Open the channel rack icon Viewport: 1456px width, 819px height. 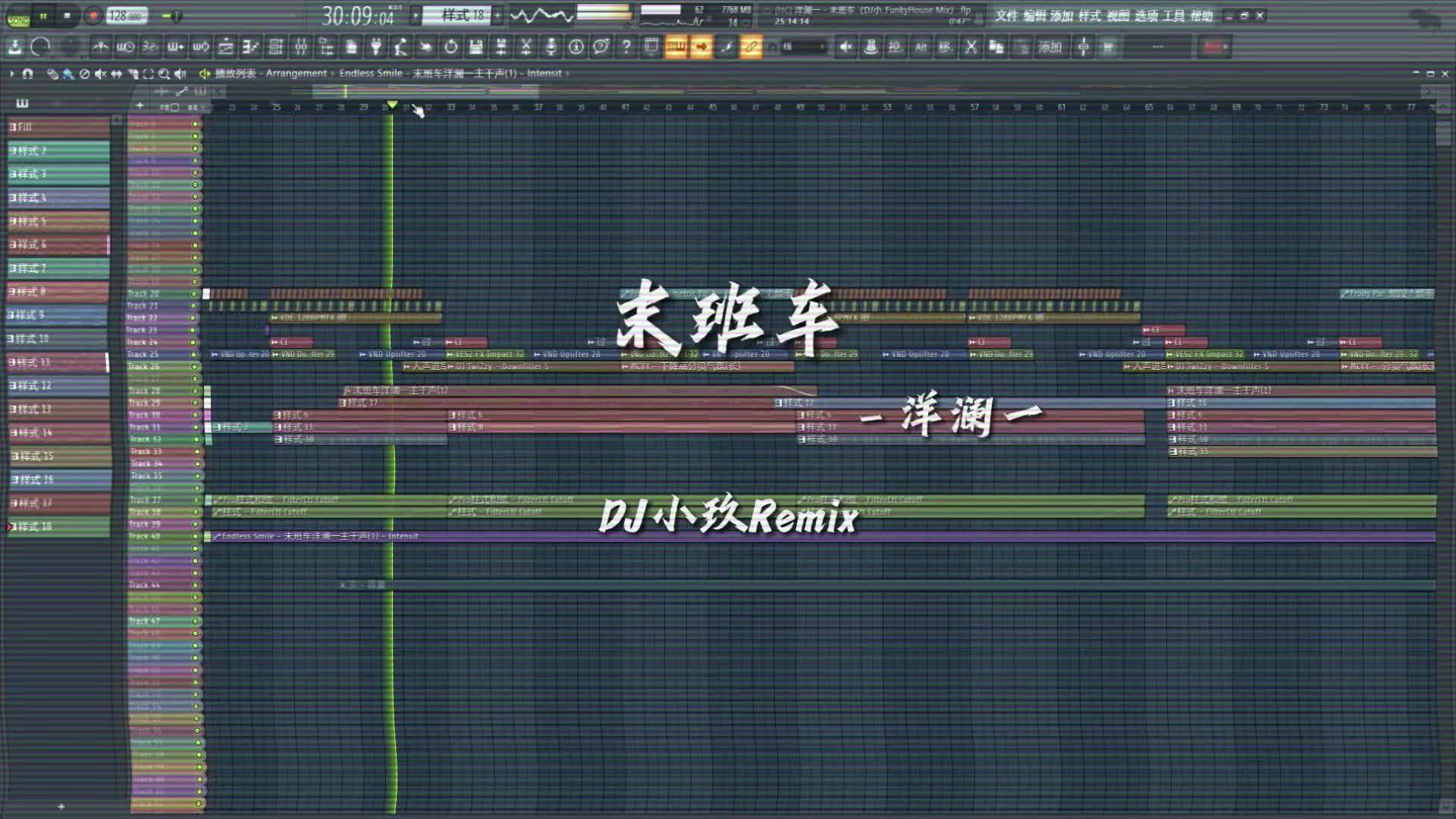[x=276, y=47]
